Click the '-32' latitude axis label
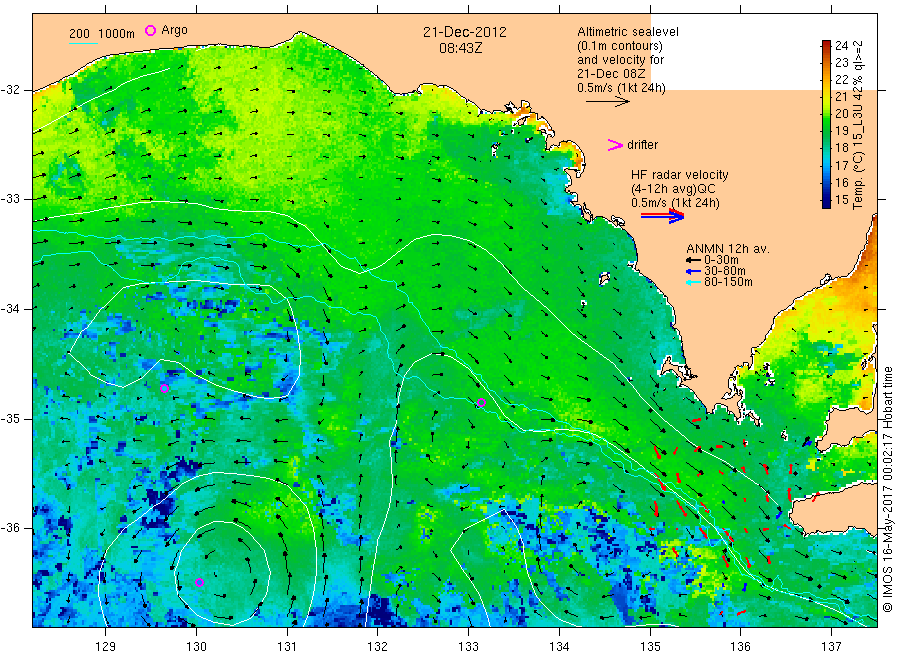 pyautogui.click(x=10, y=90)
